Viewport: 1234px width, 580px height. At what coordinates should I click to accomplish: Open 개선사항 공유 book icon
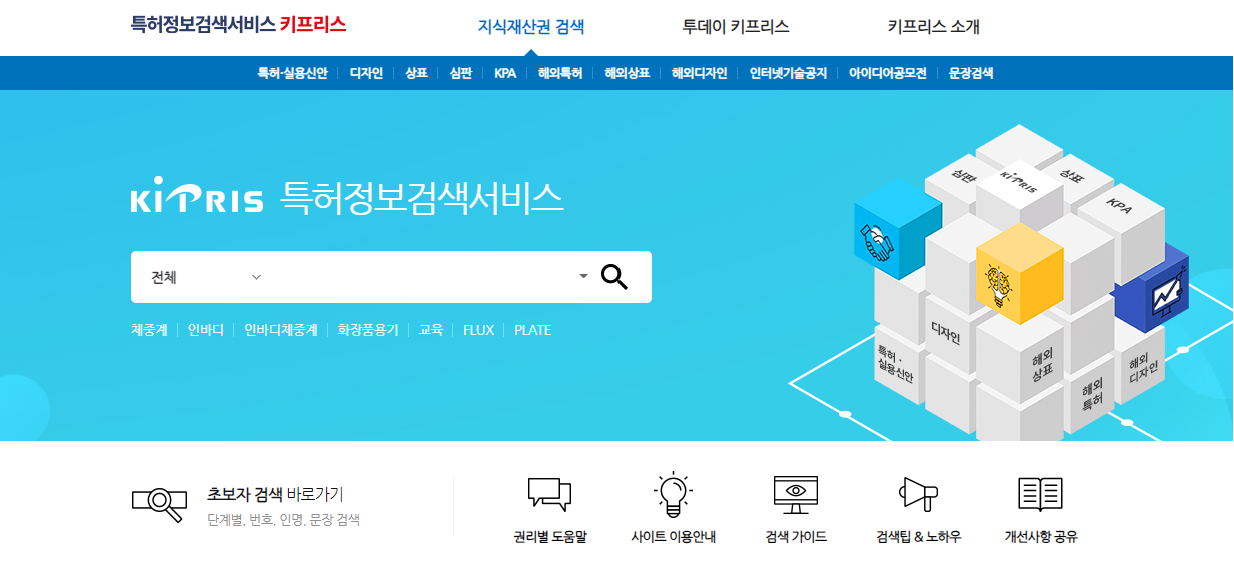pyautogui.click(x=1040, y=494)
